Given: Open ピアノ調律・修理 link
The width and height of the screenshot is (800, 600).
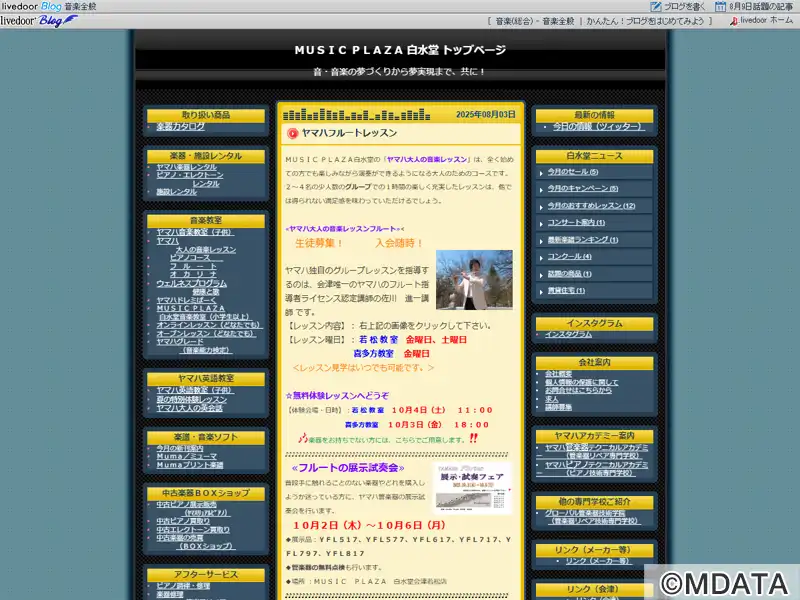Looking at the screenshot, I should click(x=183, y=586).
